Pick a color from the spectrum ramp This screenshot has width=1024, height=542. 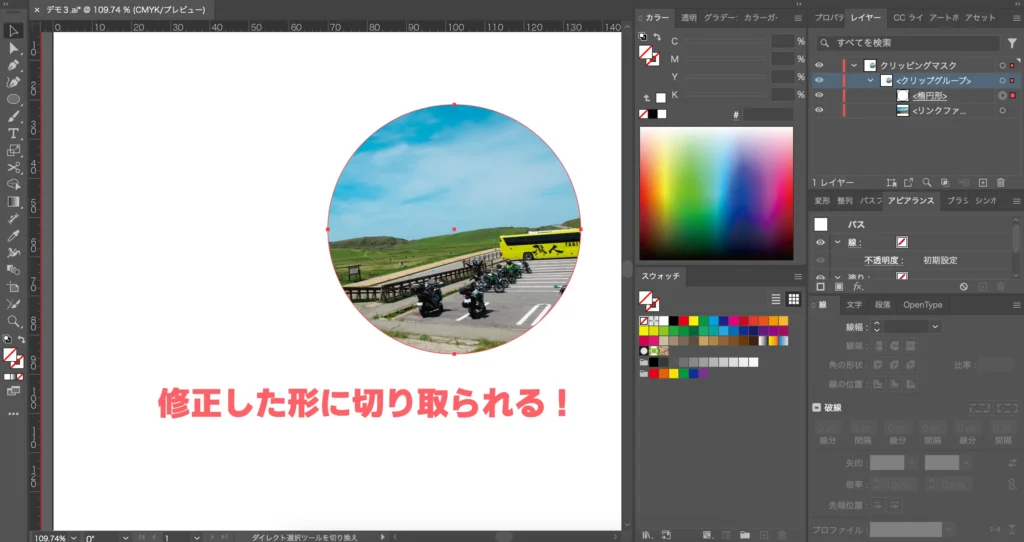click(x=716, y=193)
